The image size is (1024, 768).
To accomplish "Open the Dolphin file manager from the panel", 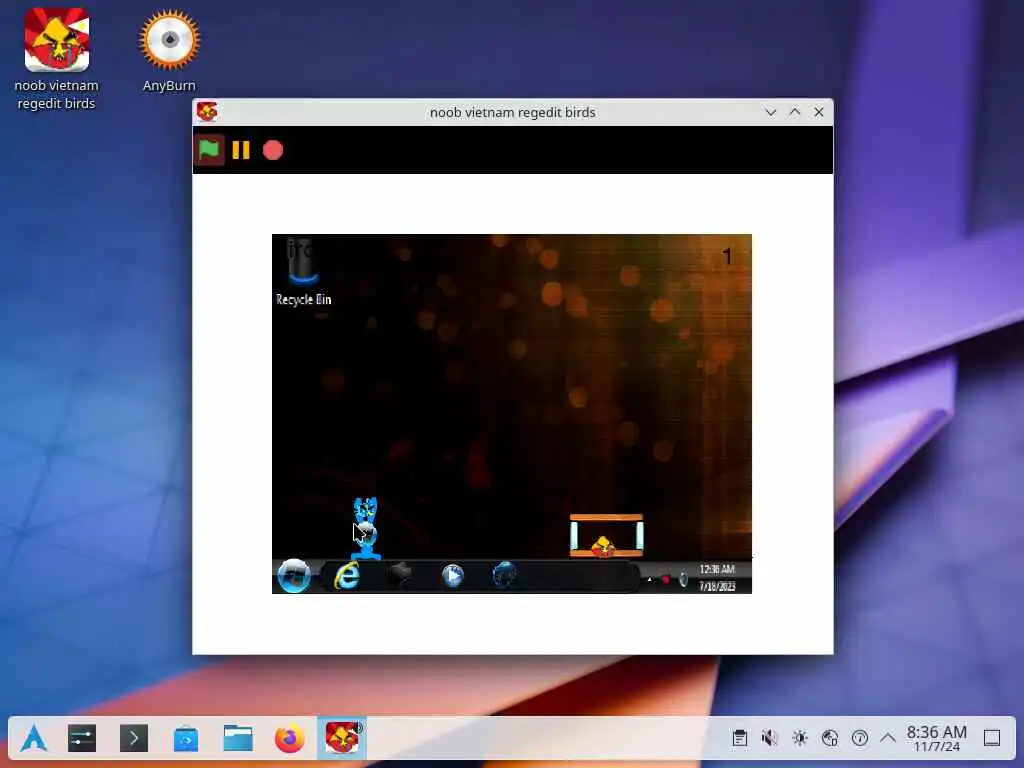I will coord(238,739).
